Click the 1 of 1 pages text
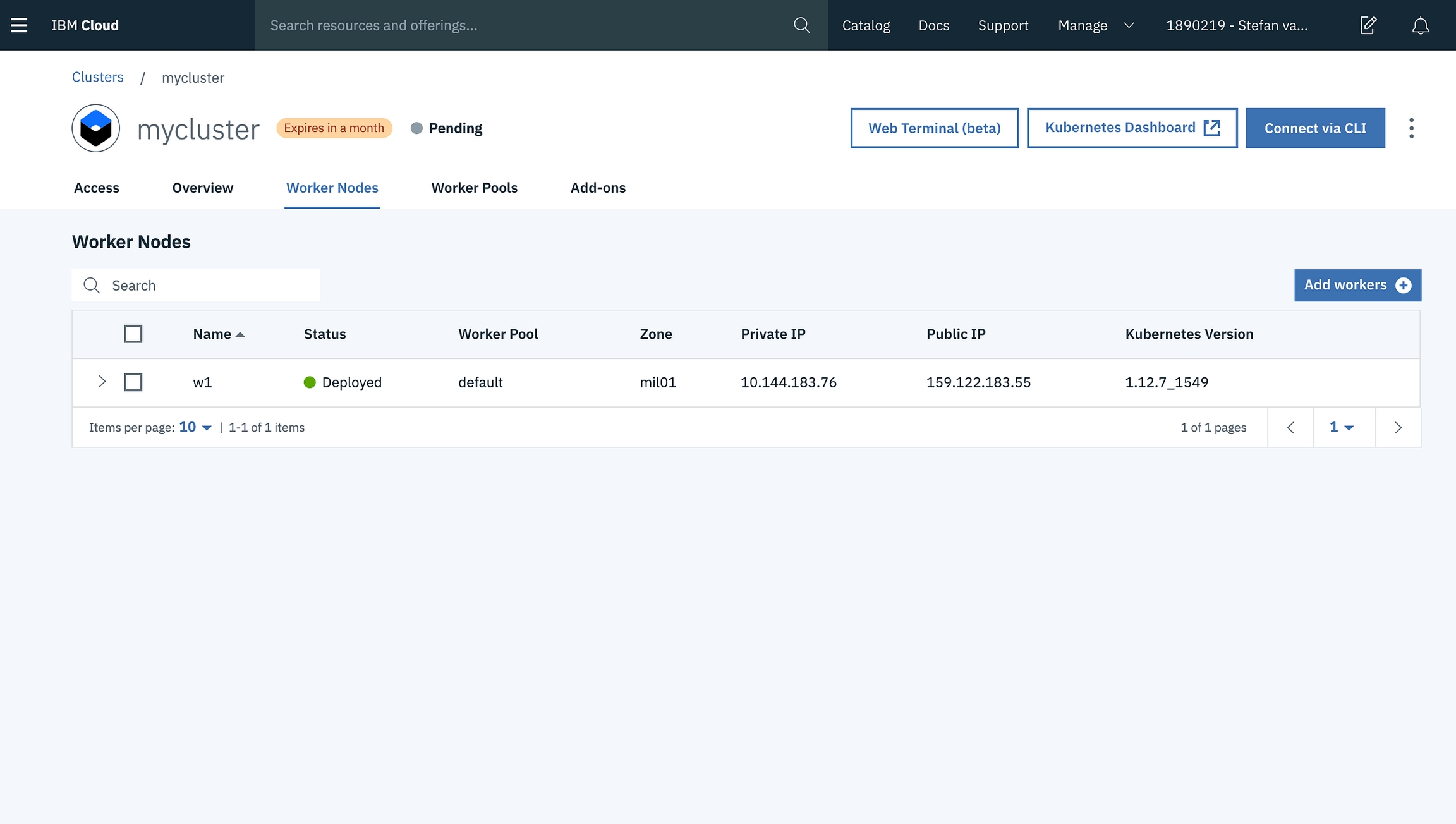The height and width of the screenshot is (824, 1456). click(1213, 428)
